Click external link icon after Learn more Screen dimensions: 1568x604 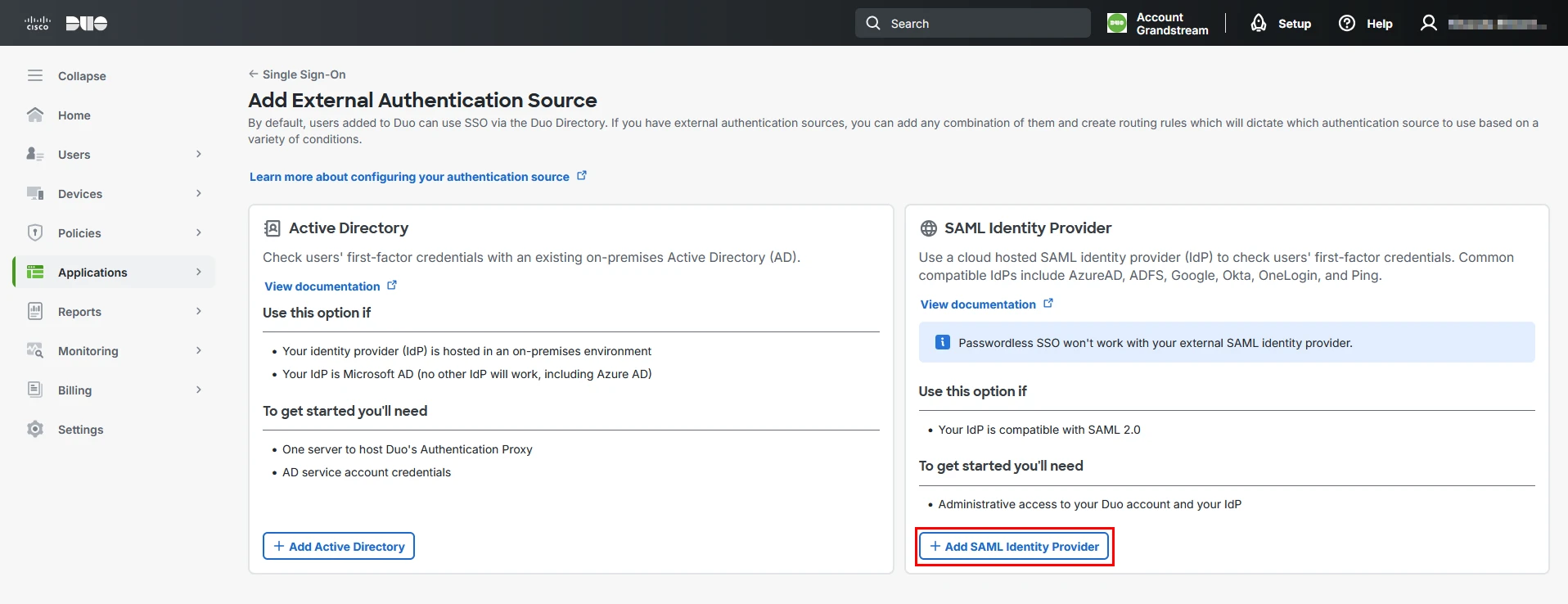(x=582, y=175)
